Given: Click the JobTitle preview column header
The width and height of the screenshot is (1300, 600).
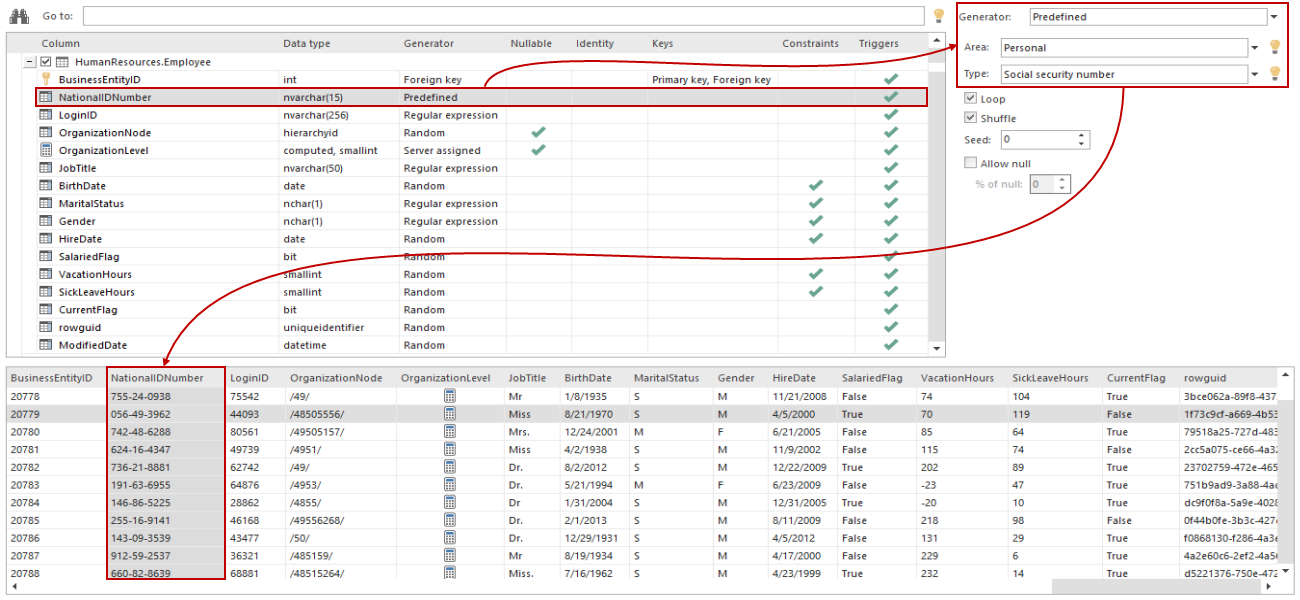Looking at the screenshot, I should tap(526, 378).
